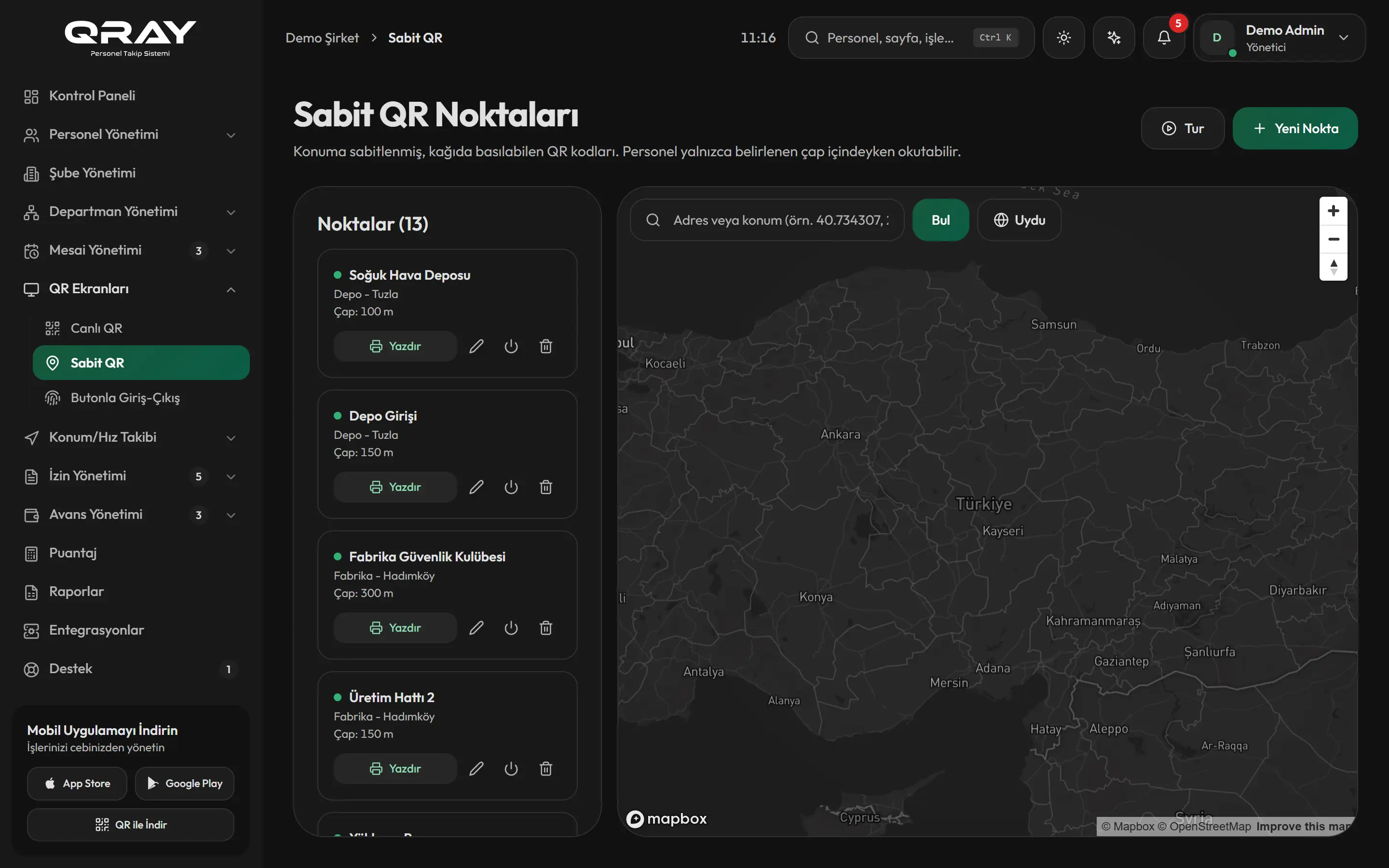Switch map to Uydu satellite view
This screenshot has width=1389, height=868.
[1020, 220]
